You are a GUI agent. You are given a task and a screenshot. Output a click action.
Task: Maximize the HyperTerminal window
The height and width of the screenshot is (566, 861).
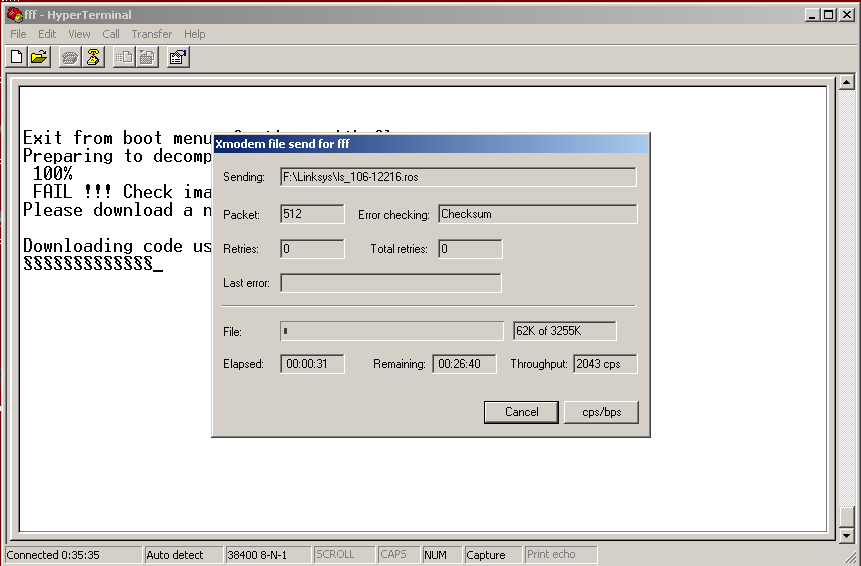click(x=829, y=15)
